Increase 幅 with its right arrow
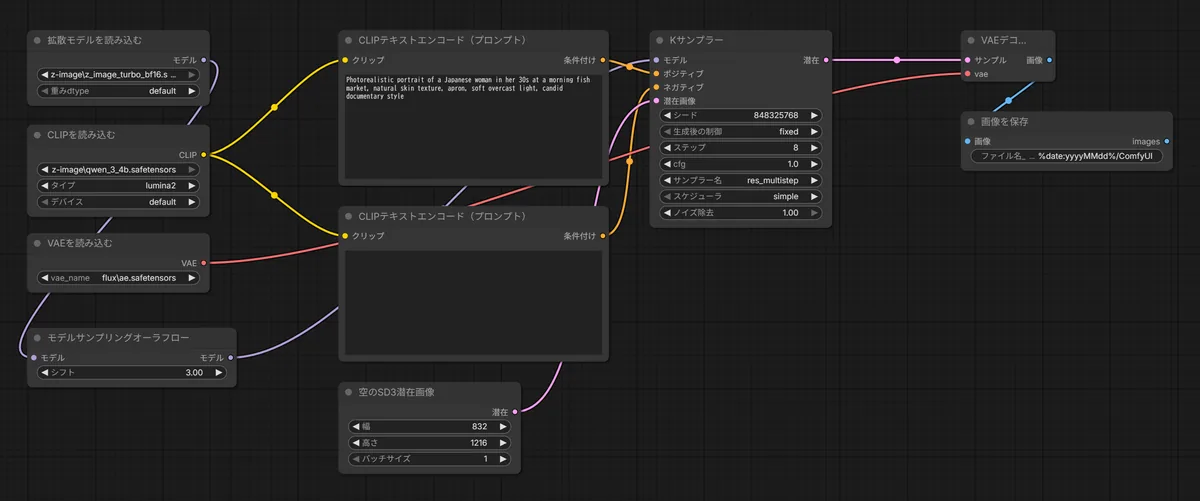Viewport: 1200px width, 501px height. coord(502,426)
